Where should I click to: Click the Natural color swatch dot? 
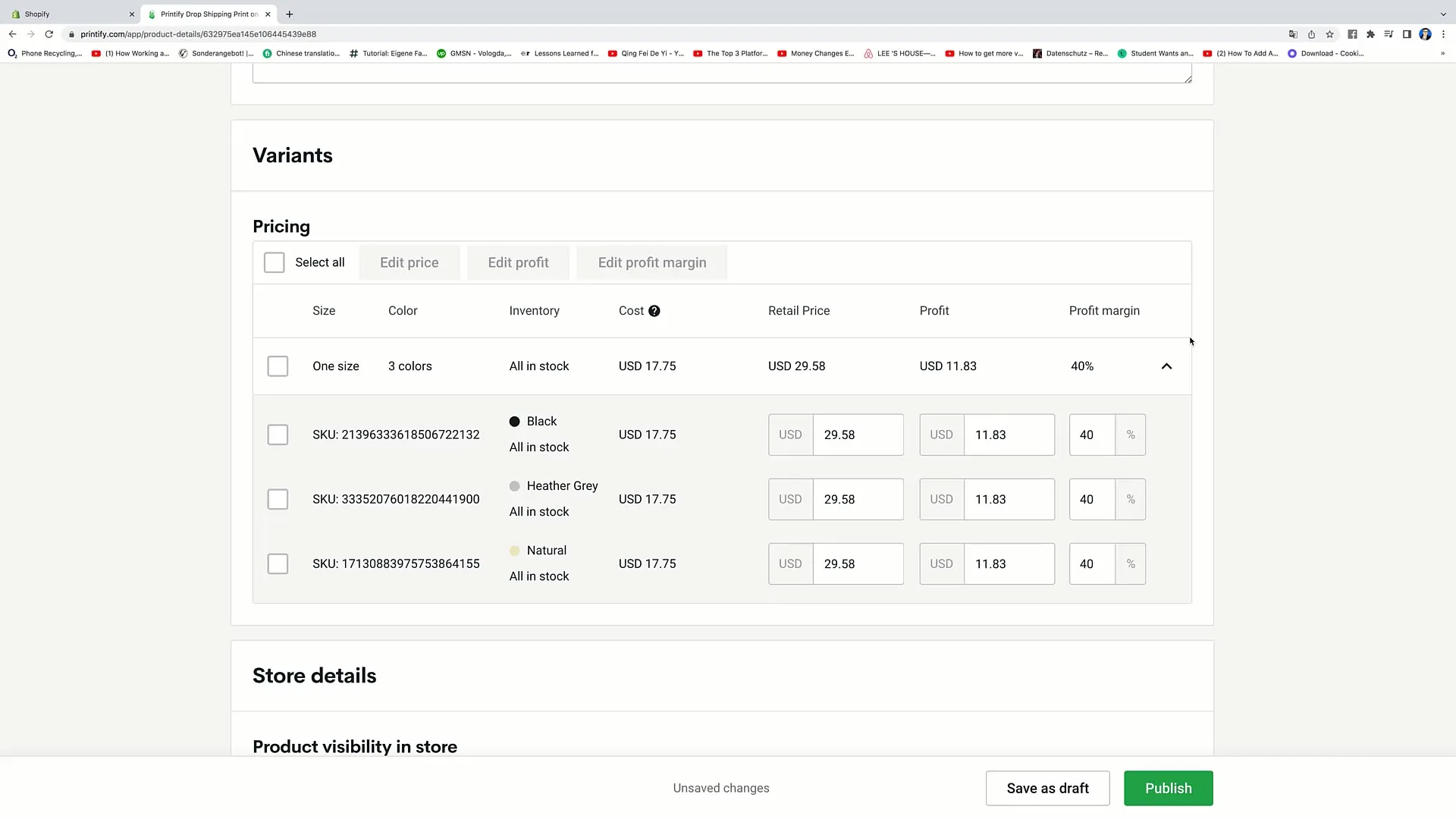tap(515, 551)
